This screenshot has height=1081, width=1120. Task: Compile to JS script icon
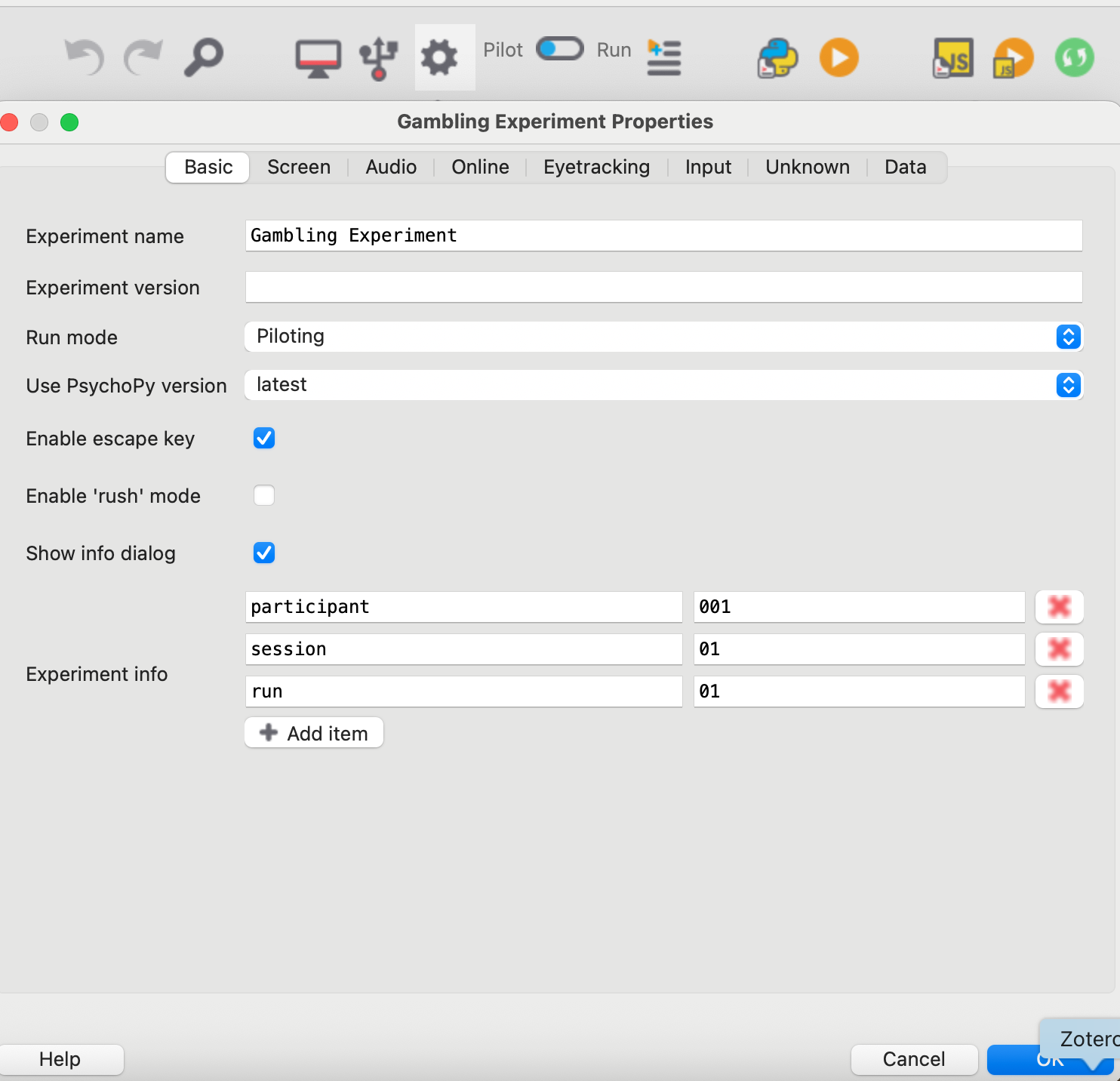tap(953, 58)
